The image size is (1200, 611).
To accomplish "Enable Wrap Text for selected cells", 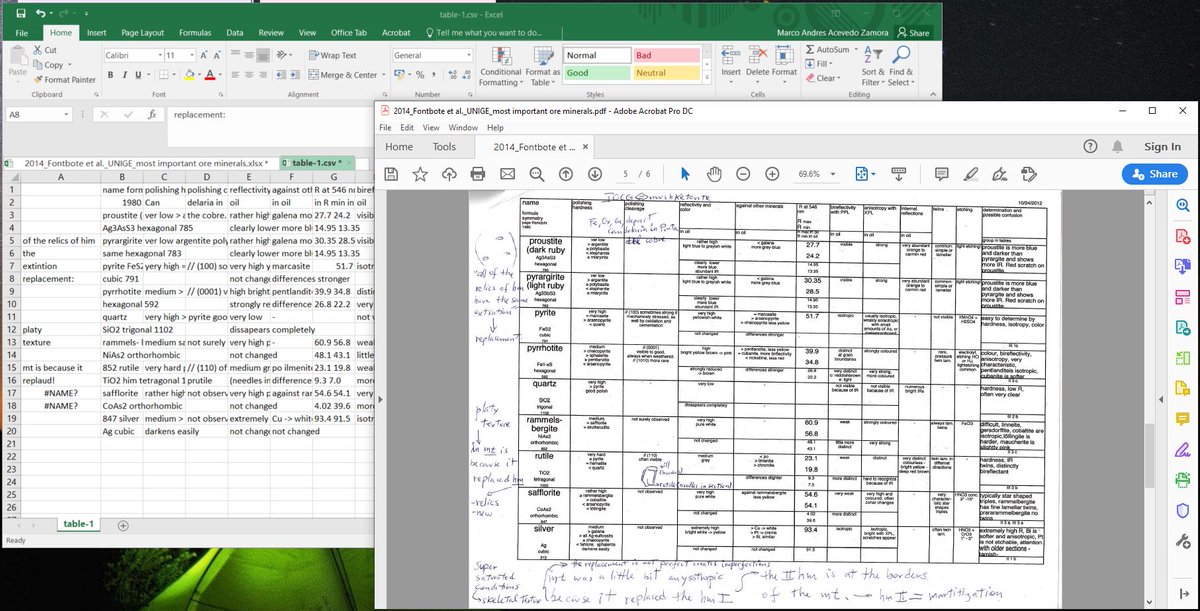I will 333,55.
